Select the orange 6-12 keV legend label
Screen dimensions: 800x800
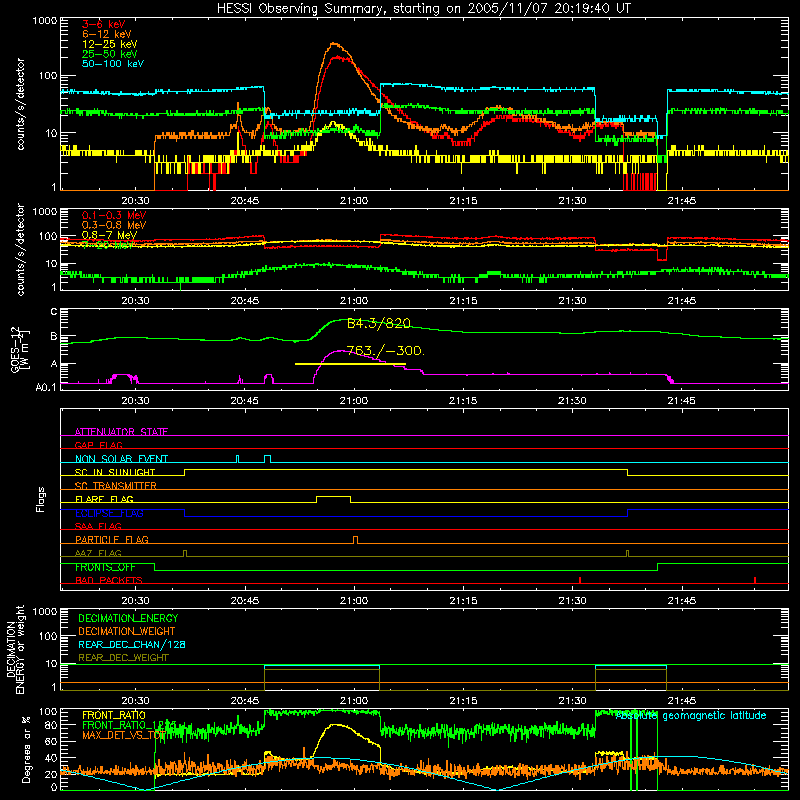(x=107, y=34)
